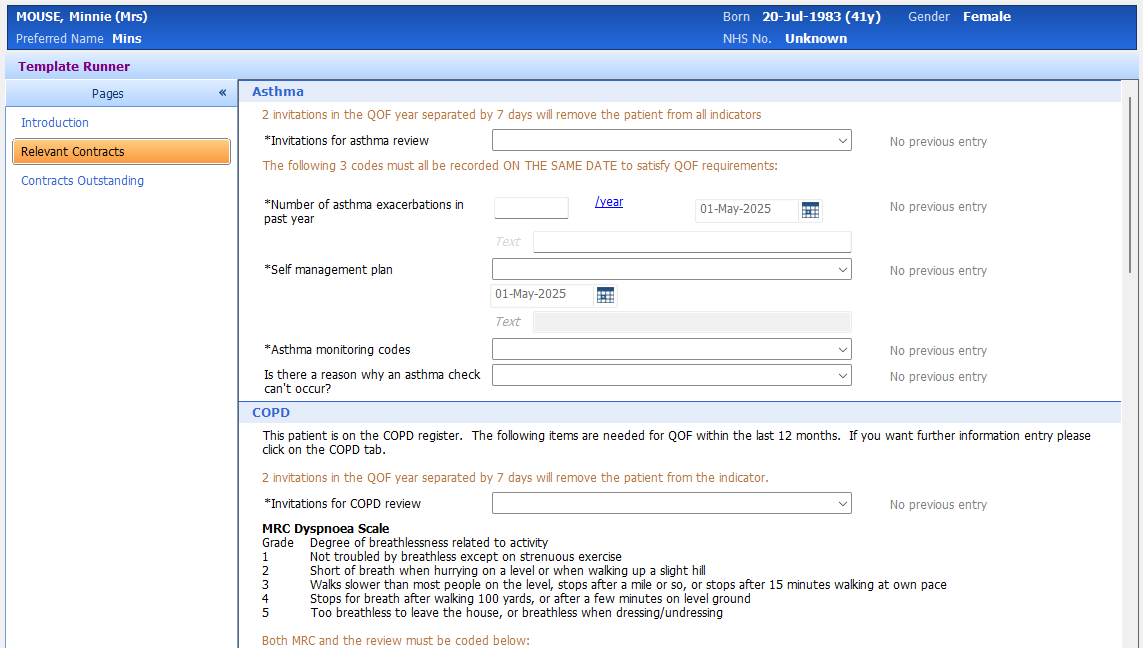
Task: Open reason asthma check can't occur dropdown
Action: click(671, 375)
